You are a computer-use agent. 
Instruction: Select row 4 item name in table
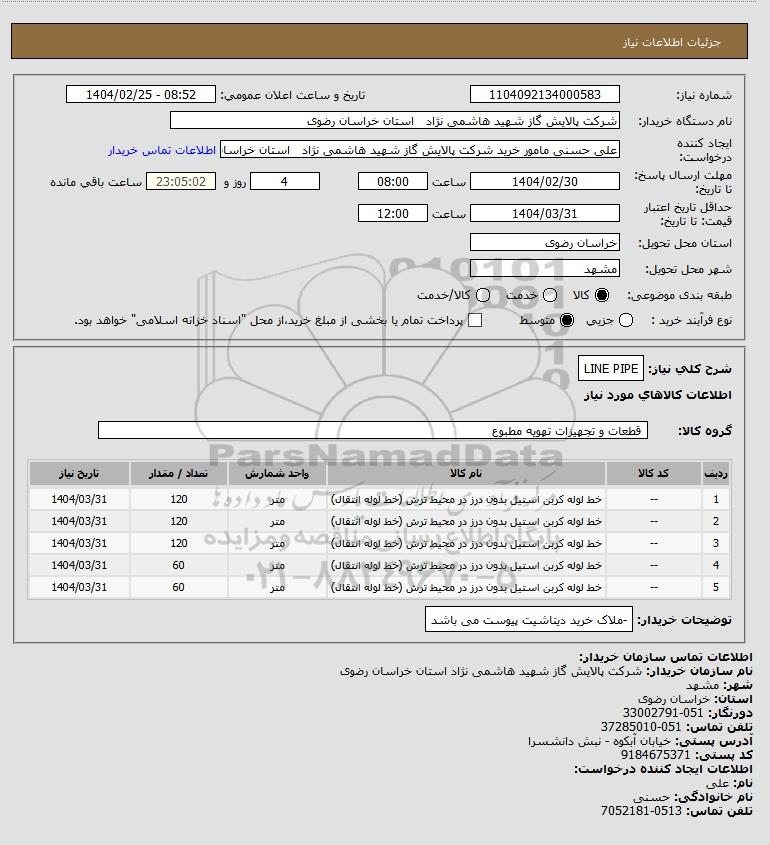coord(466,565)
